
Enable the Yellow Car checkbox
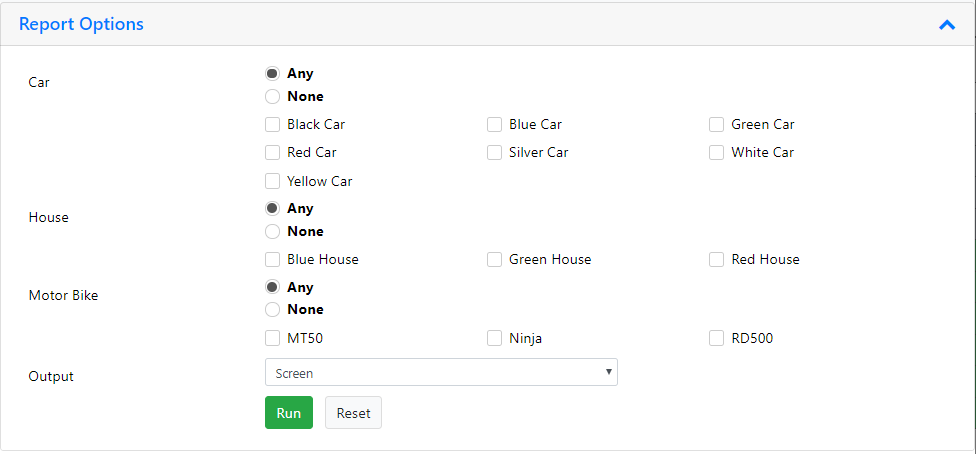(x=272, y=181)
